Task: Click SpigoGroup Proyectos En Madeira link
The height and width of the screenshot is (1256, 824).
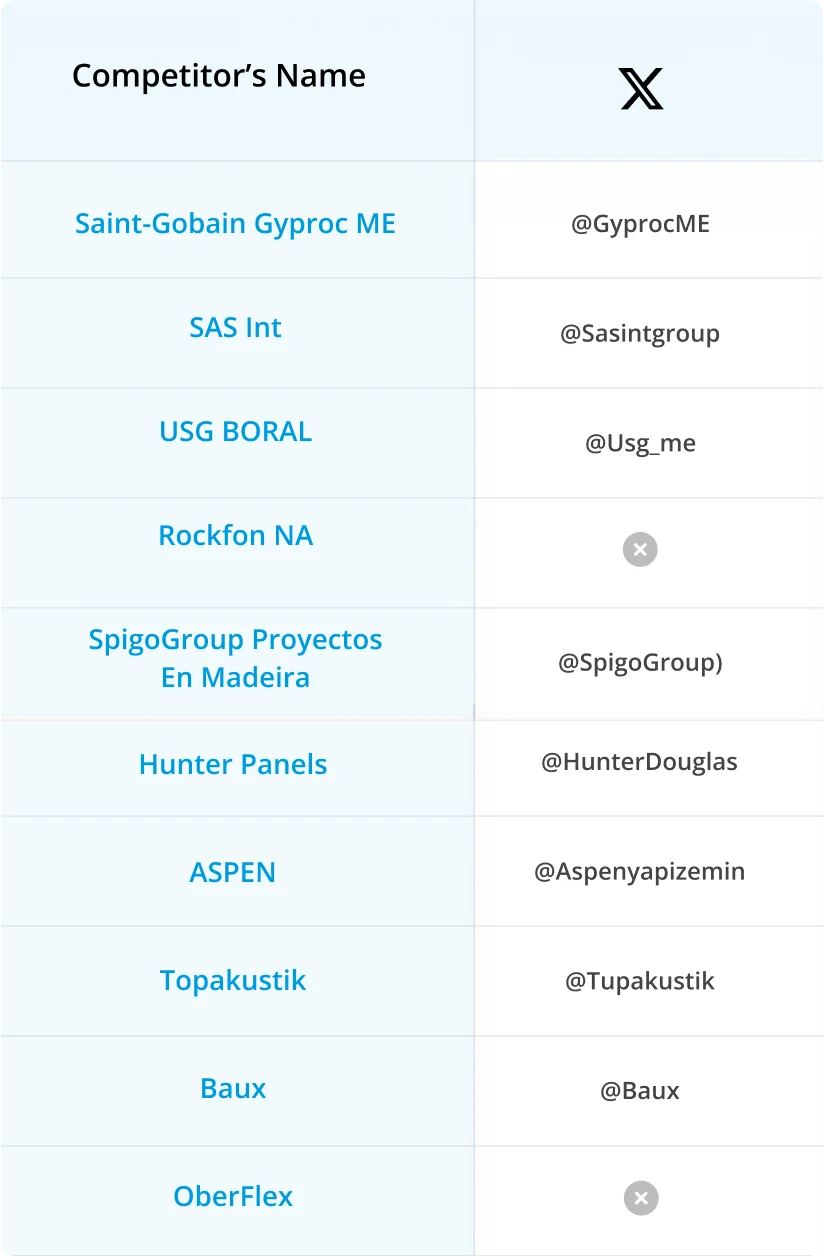Action: 235,658
